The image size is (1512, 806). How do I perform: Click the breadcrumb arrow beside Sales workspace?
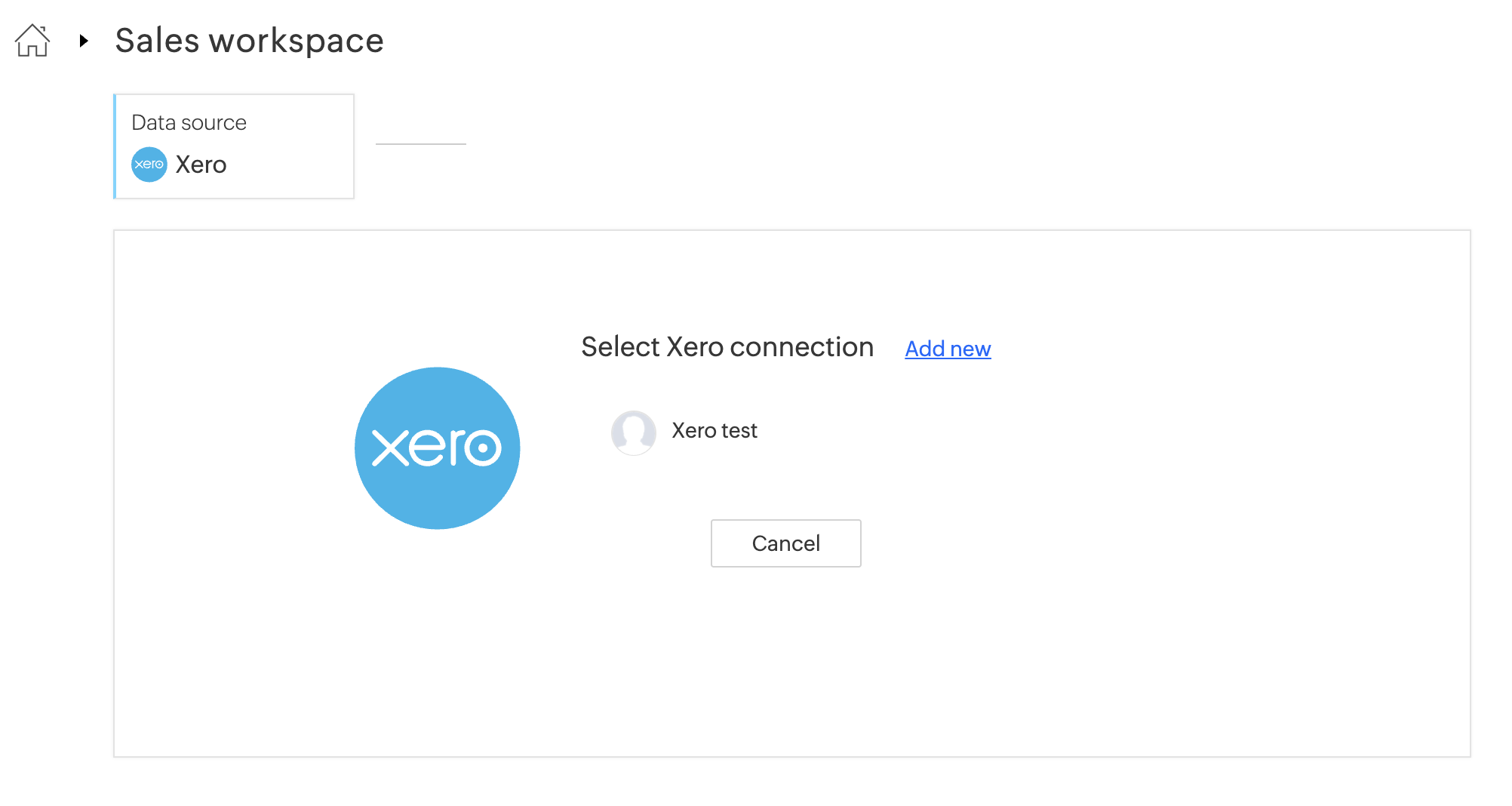click(84, 41)
